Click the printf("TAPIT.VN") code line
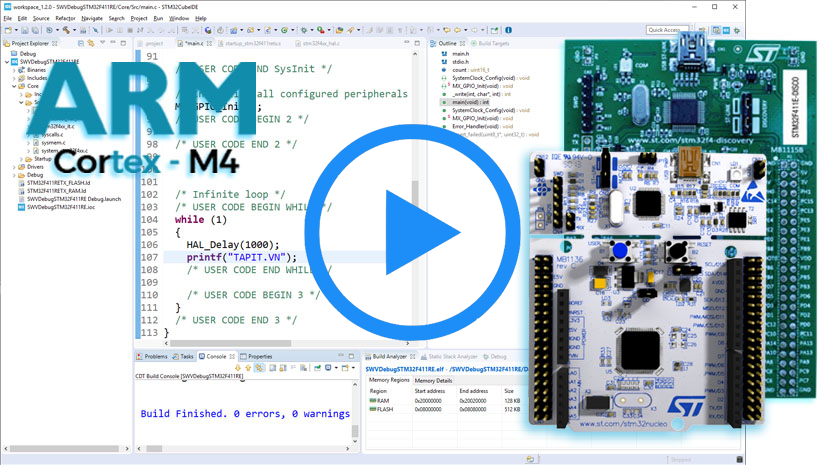 point(242,257)
